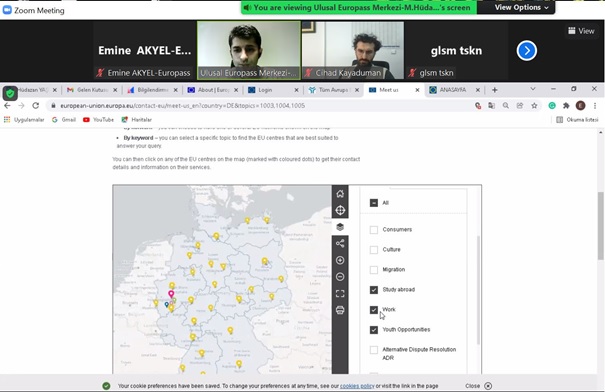Activate the locate-me crosshair map tool

(340, 210)
